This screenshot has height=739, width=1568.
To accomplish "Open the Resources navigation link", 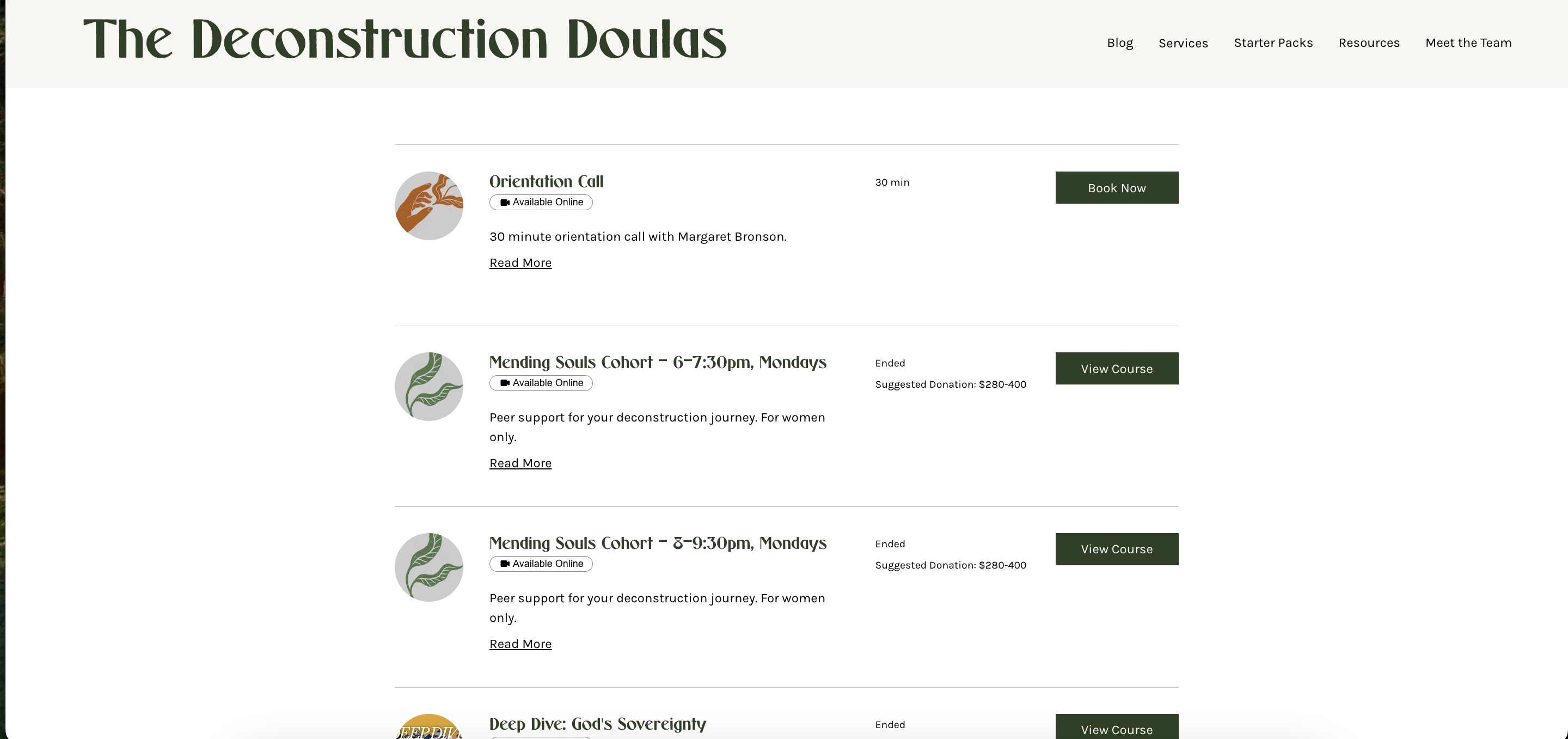I will [x=1368, y=42].
